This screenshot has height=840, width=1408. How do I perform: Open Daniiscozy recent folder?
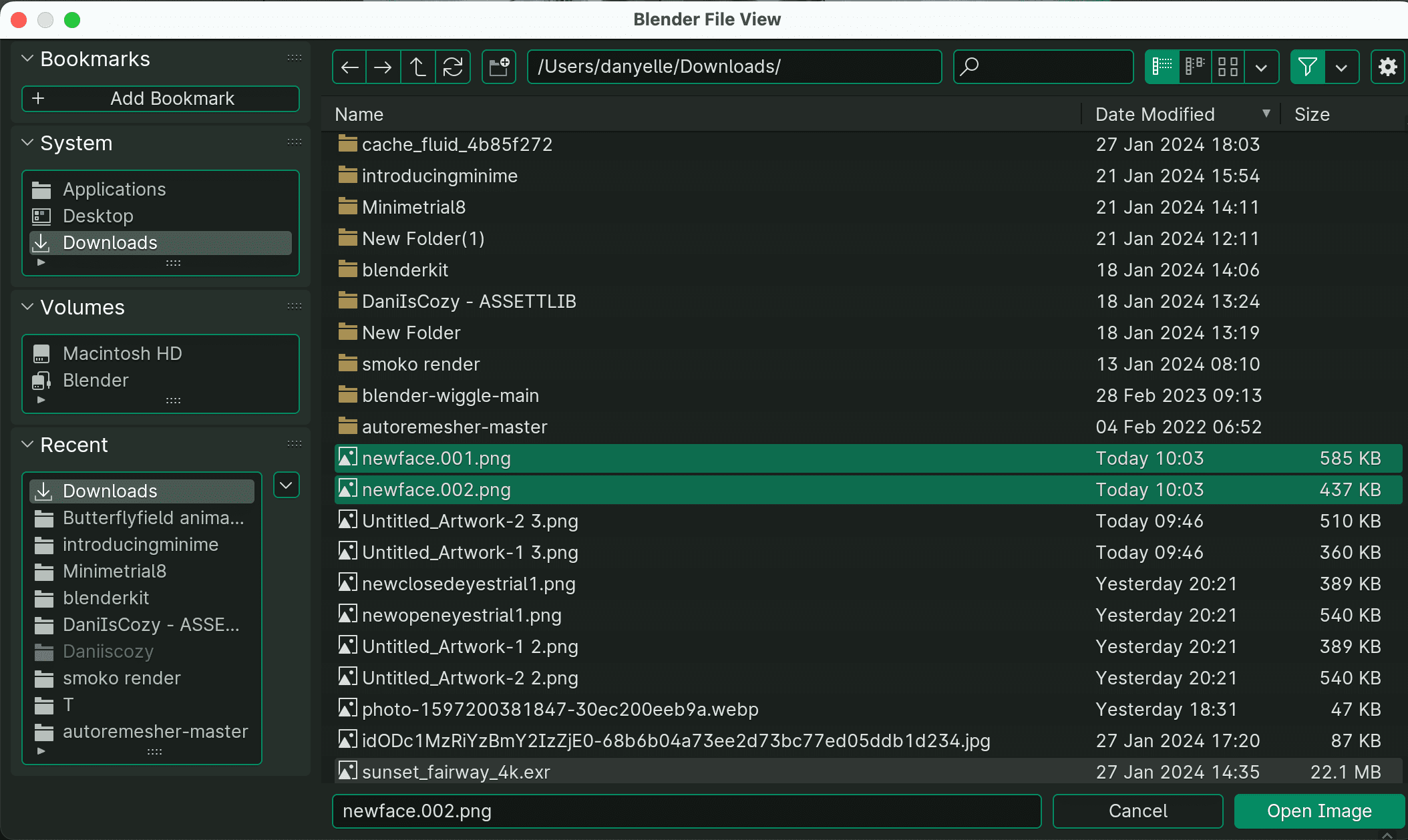coord(142,652)
